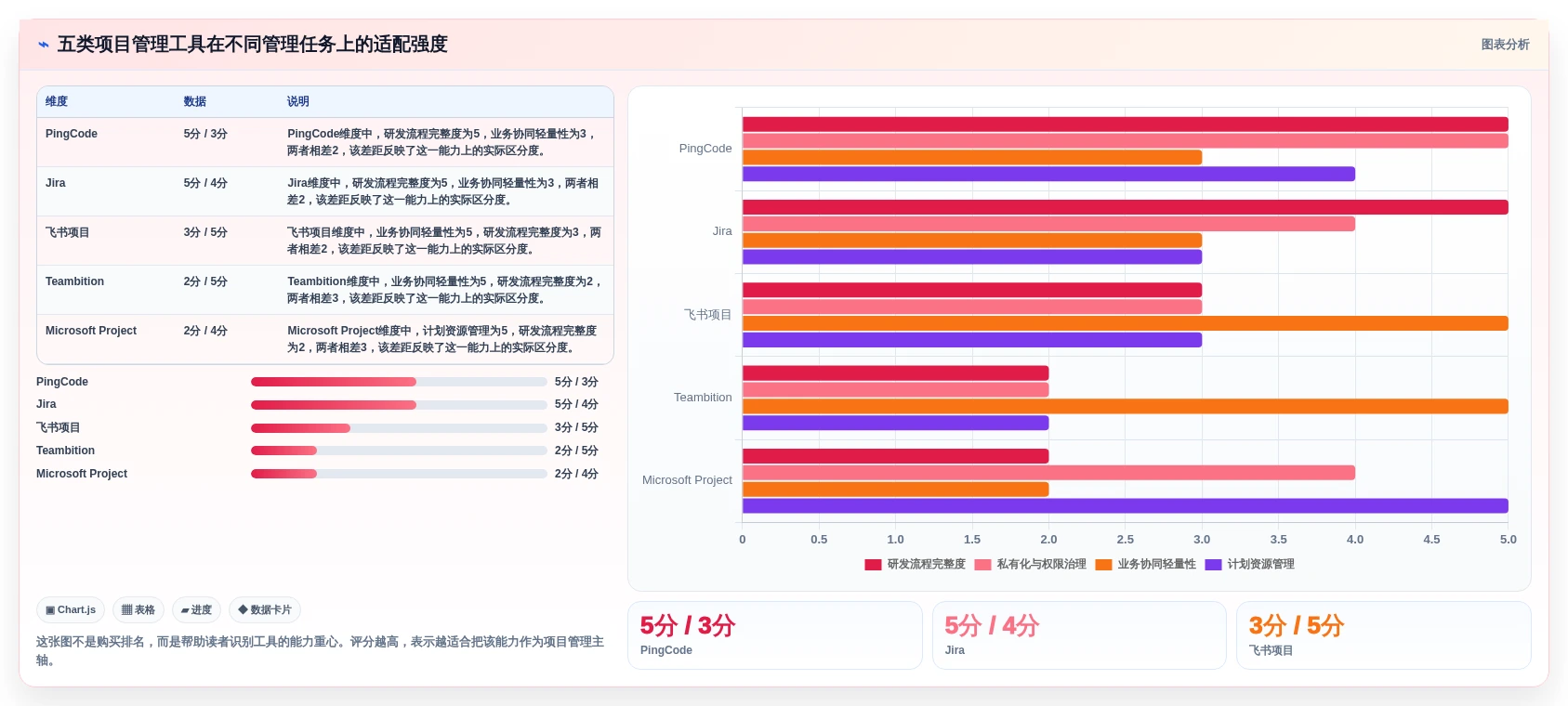Select the PingCode table row name
The image size is (1568, 706).
[72, 134]
